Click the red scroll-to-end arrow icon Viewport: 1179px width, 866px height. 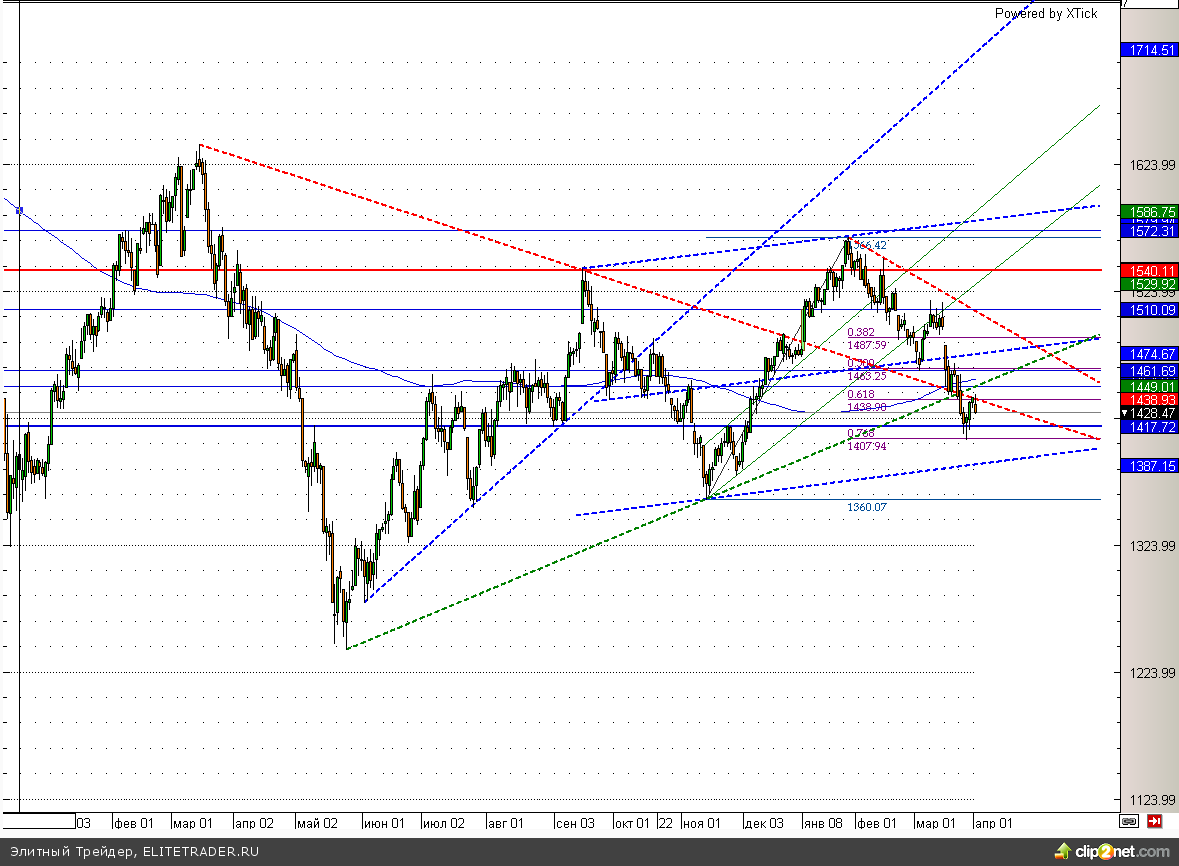pos(1154,822)
